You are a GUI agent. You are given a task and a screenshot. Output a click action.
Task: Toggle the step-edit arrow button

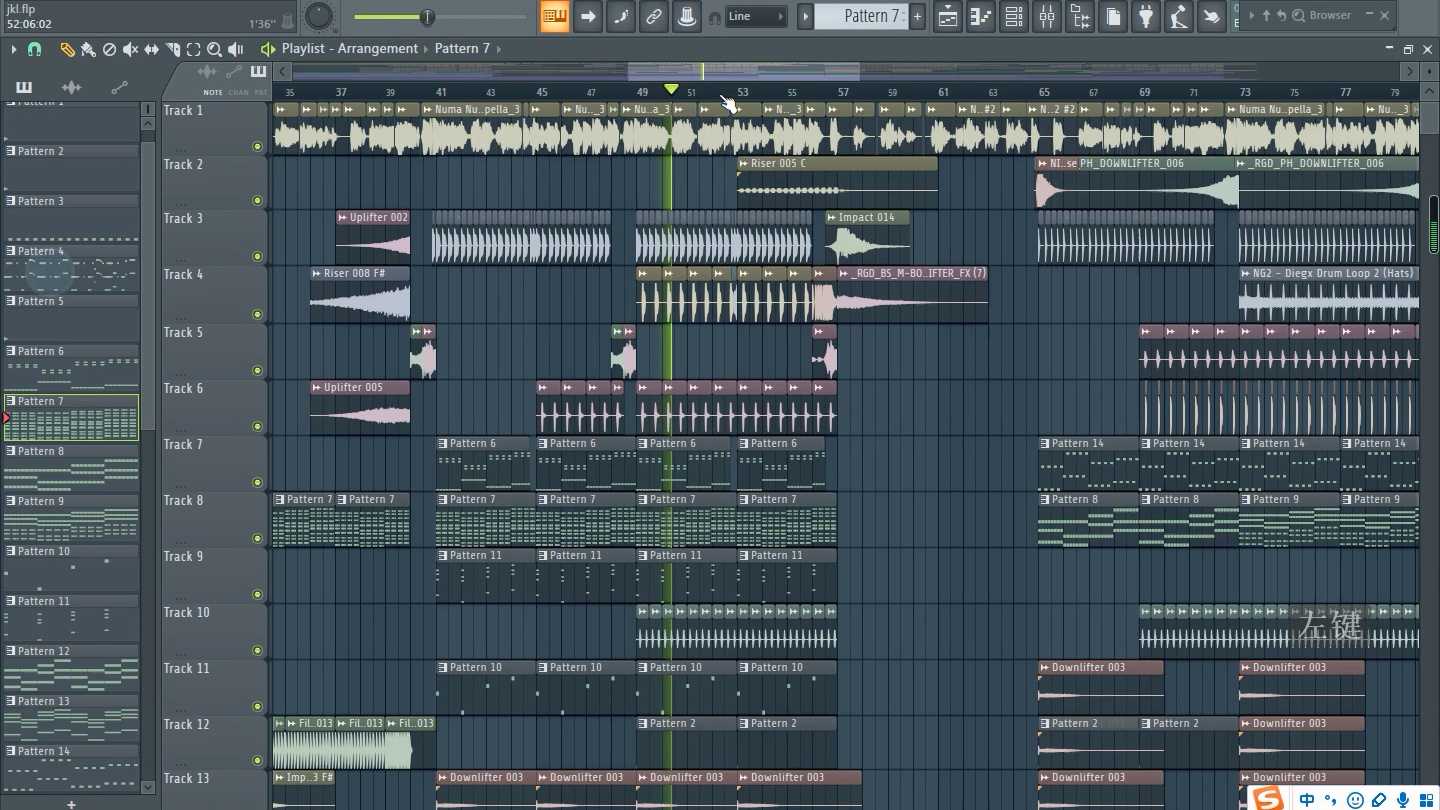[x=587, y=16]
